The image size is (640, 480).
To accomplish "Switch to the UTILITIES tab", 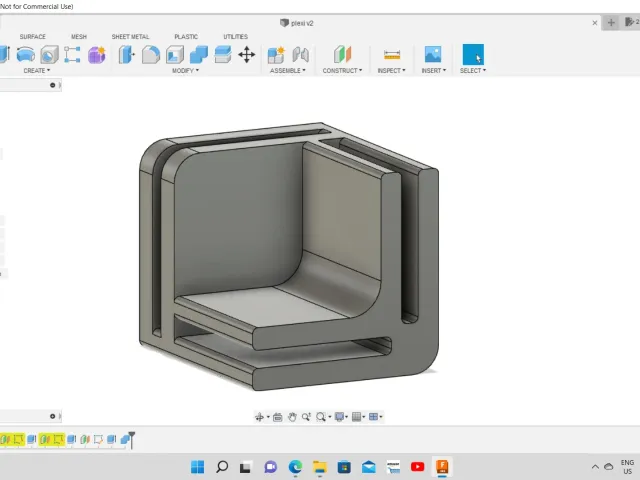I will (236, 37).
